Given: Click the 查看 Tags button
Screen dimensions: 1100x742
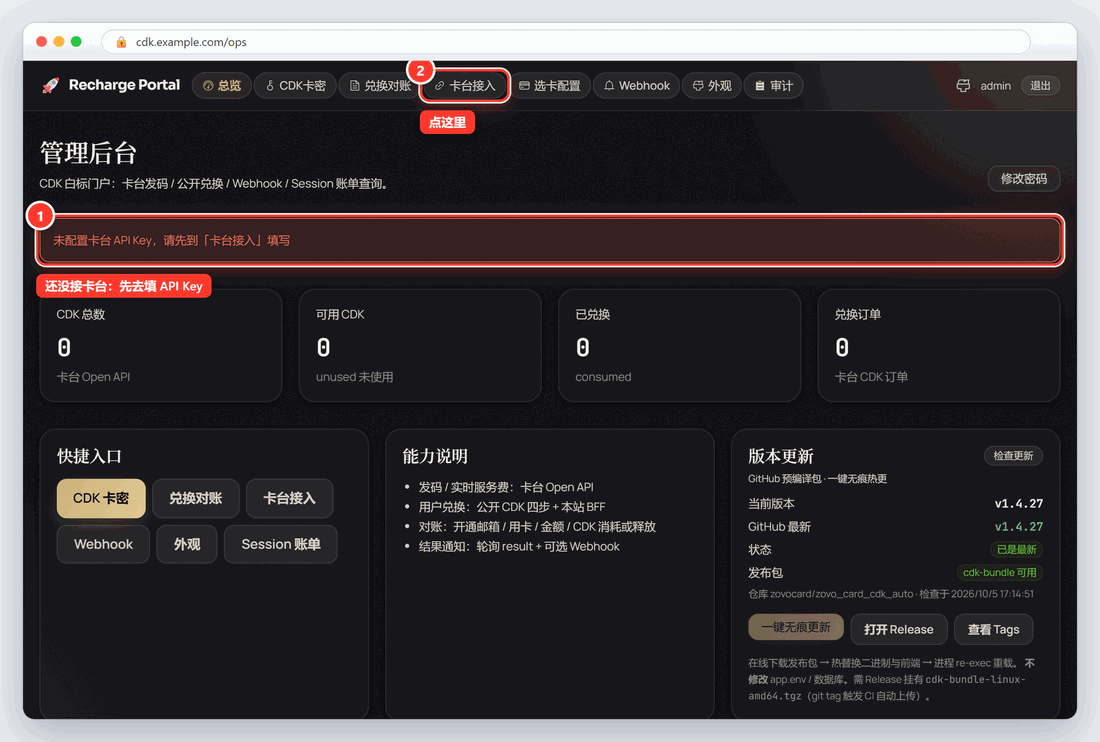Looking at the screenshot, I should coord(993,629).
